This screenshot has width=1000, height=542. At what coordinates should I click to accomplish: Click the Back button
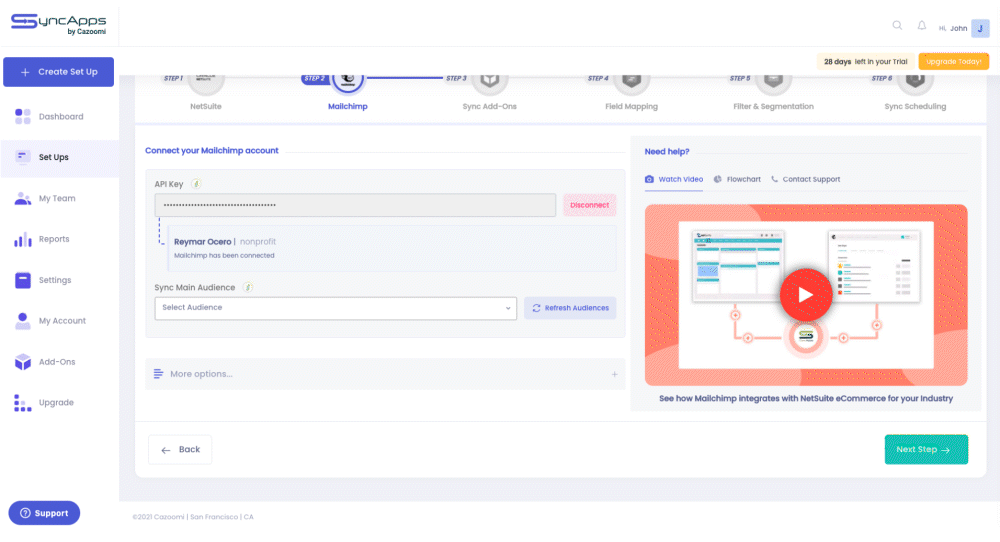[180, 450]
